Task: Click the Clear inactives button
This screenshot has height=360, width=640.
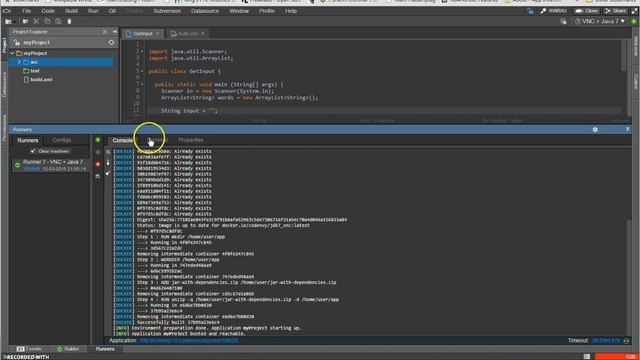Action: click(50, 151)
